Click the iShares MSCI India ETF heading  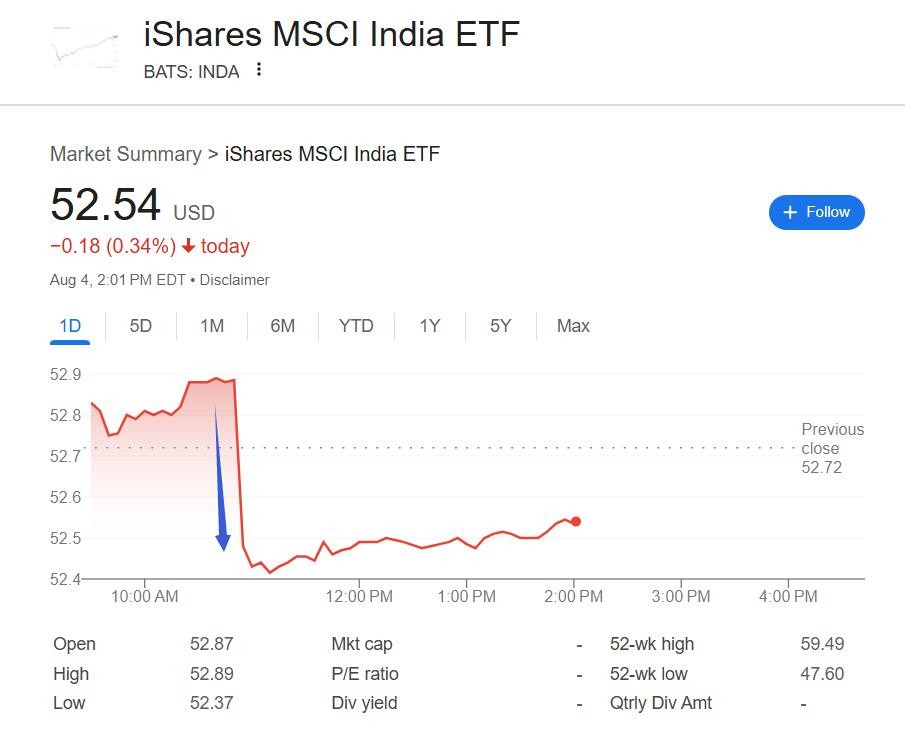(332, 35)
